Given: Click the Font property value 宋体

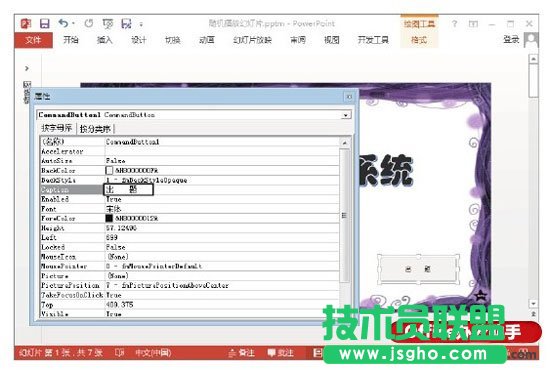Looking at the screenshot, I should 113,209.
